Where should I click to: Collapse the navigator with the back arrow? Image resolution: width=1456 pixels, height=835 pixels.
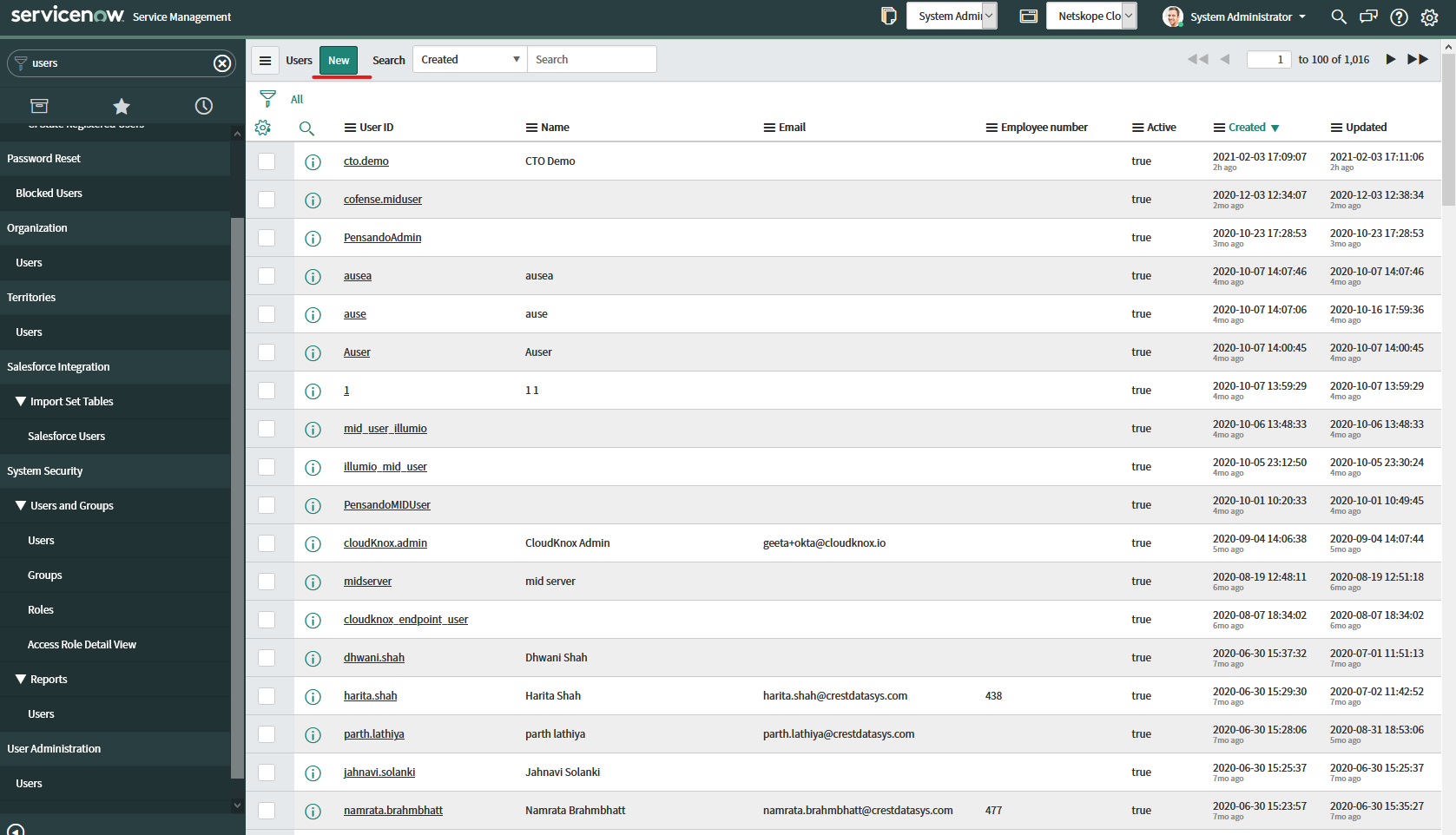pos(16,829)
